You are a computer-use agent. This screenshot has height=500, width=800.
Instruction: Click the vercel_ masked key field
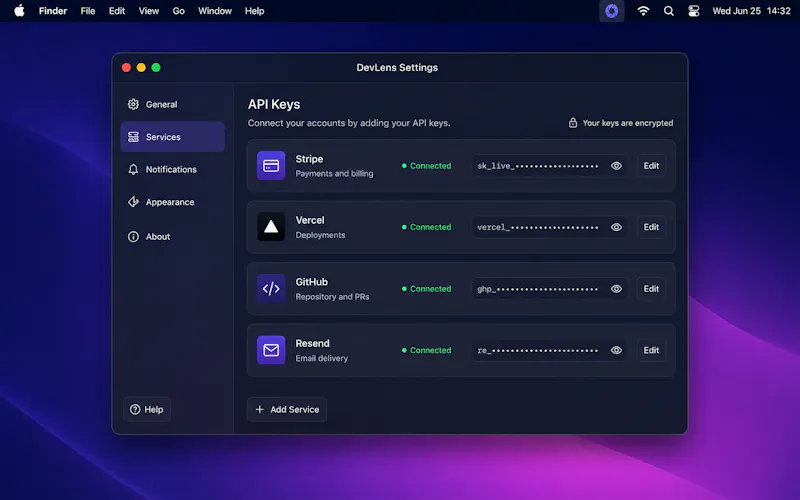549,227
